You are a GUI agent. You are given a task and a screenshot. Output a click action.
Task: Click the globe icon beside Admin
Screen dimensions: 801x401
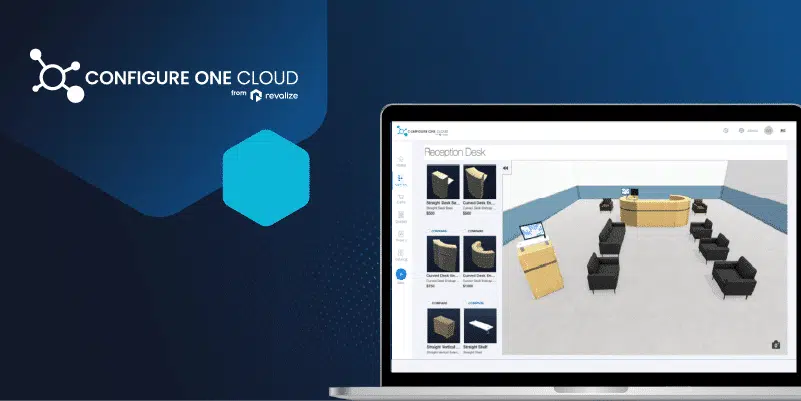(x=741, y=131)
